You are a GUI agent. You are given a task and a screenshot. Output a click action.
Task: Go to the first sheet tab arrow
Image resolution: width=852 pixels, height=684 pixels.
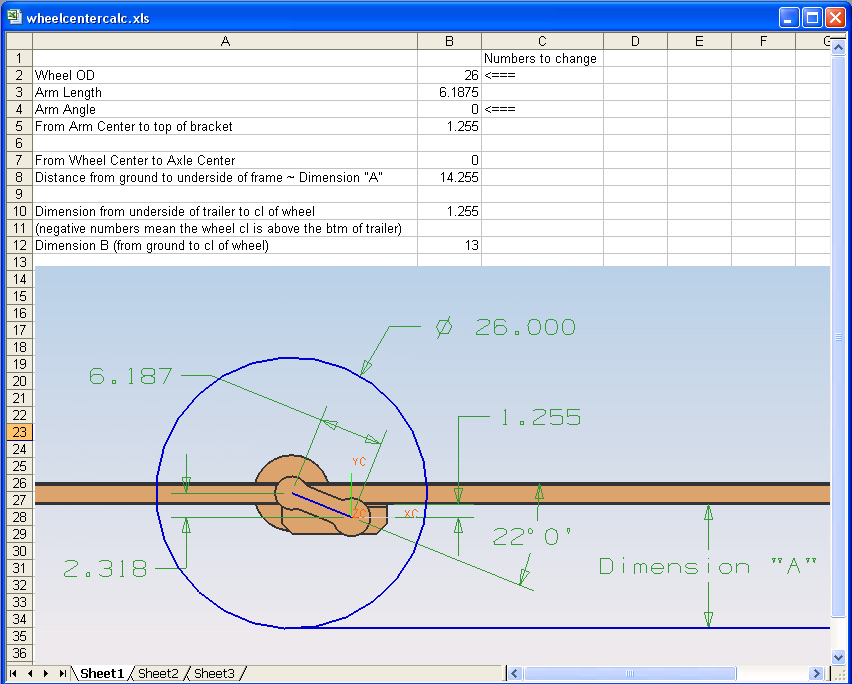pyautogui.click(x=13, y=674)
